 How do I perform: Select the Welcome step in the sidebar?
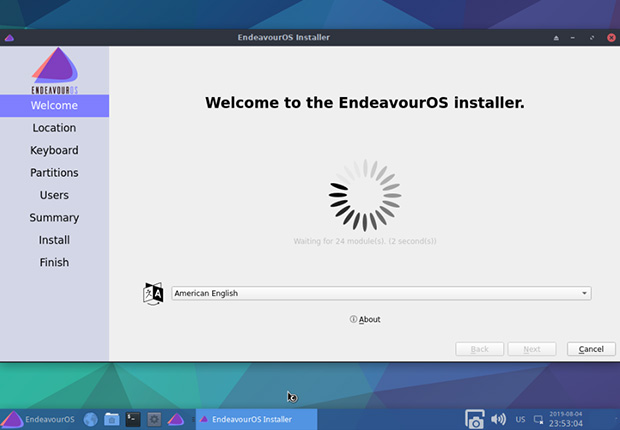tap(55, 106)
